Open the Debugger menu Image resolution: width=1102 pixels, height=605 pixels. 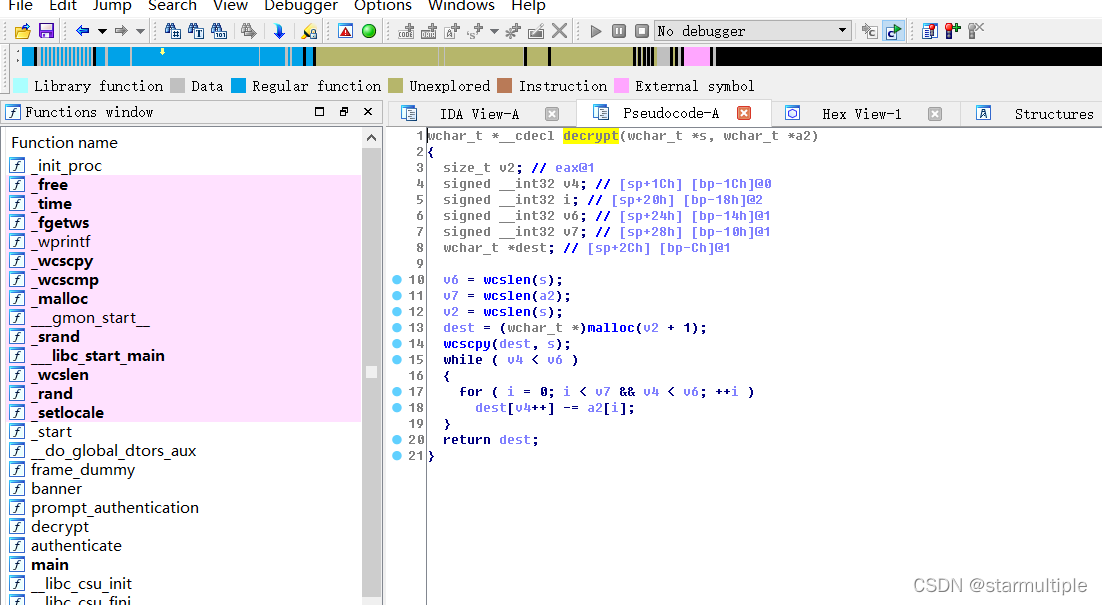coord(301,6)
